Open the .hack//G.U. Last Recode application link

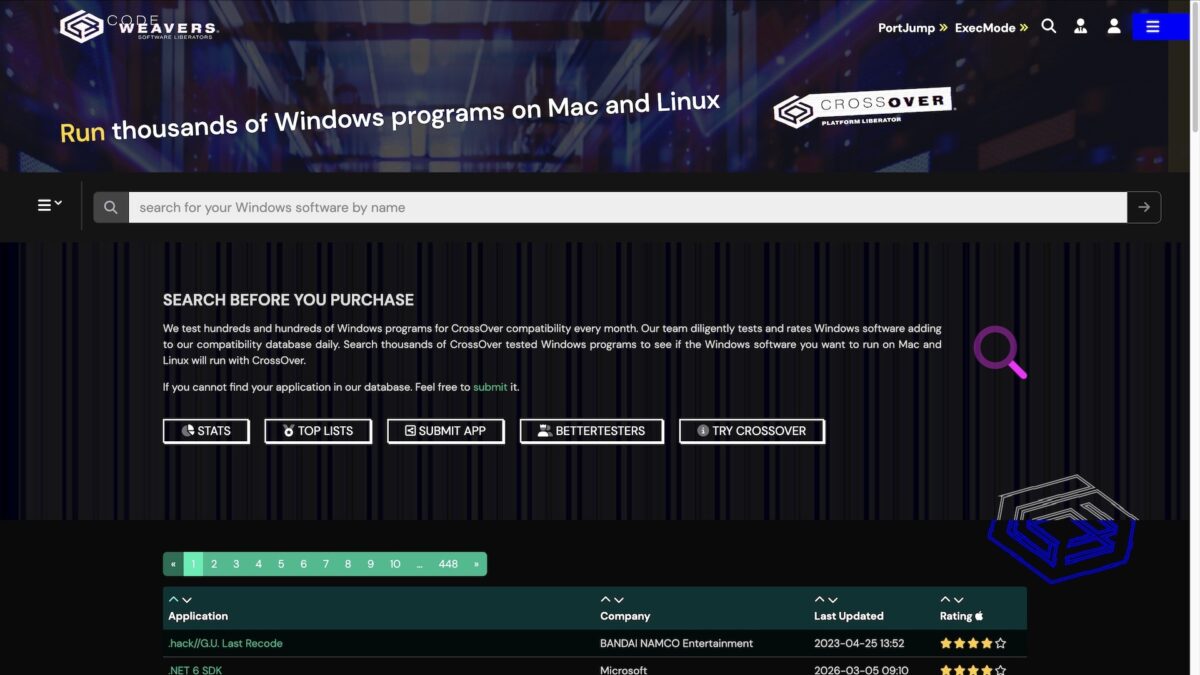[225, 643]
